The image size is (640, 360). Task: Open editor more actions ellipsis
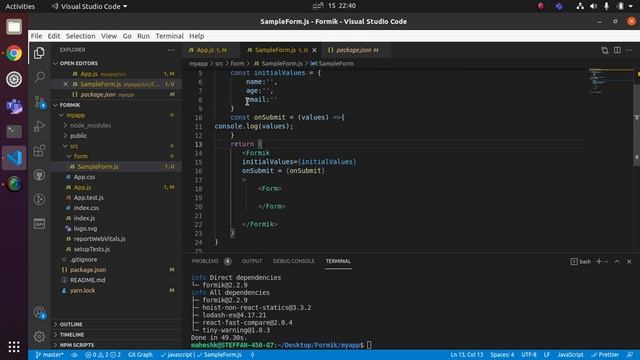[629, 50]
